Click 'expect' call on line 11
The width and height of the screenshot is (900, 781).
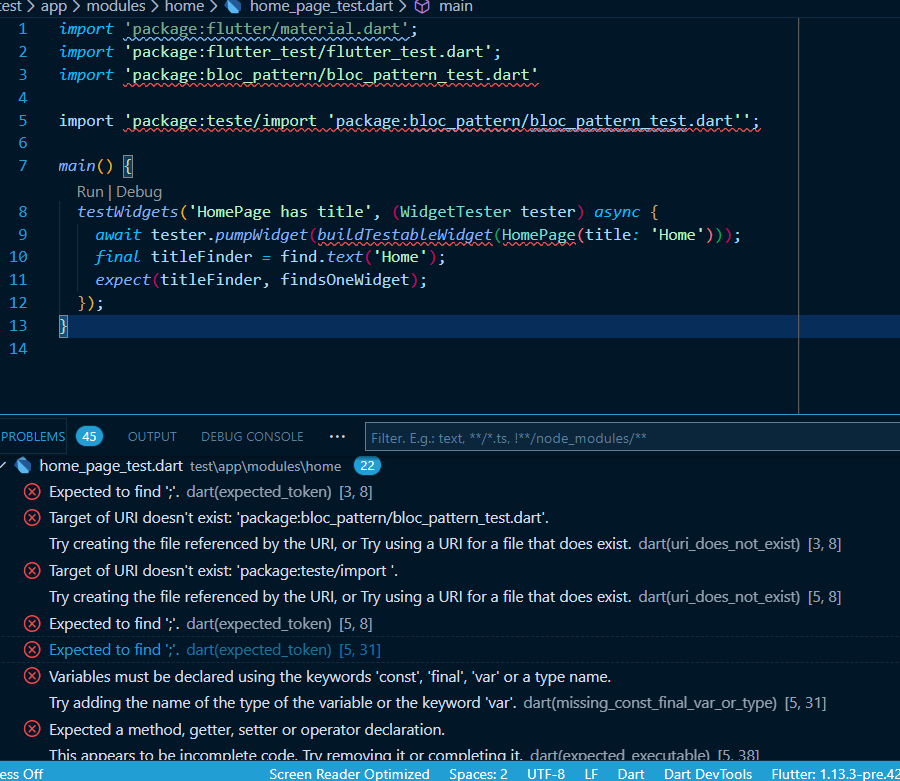pyautogui.click(x=123, y=280)
